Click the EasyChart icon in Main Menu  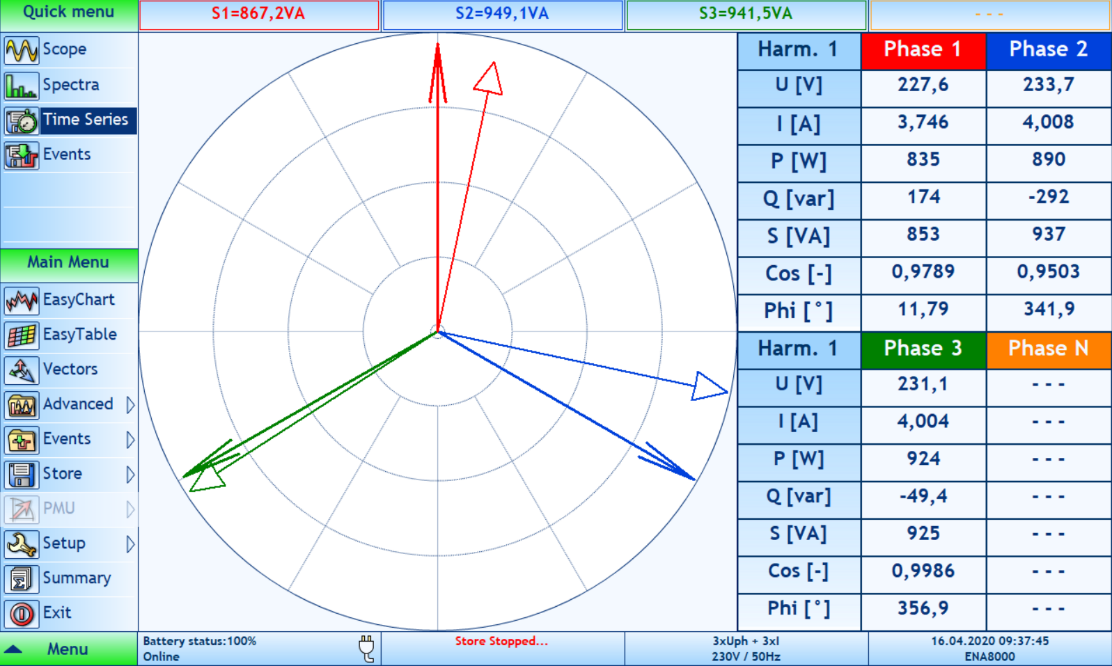[x=21, y=300]
